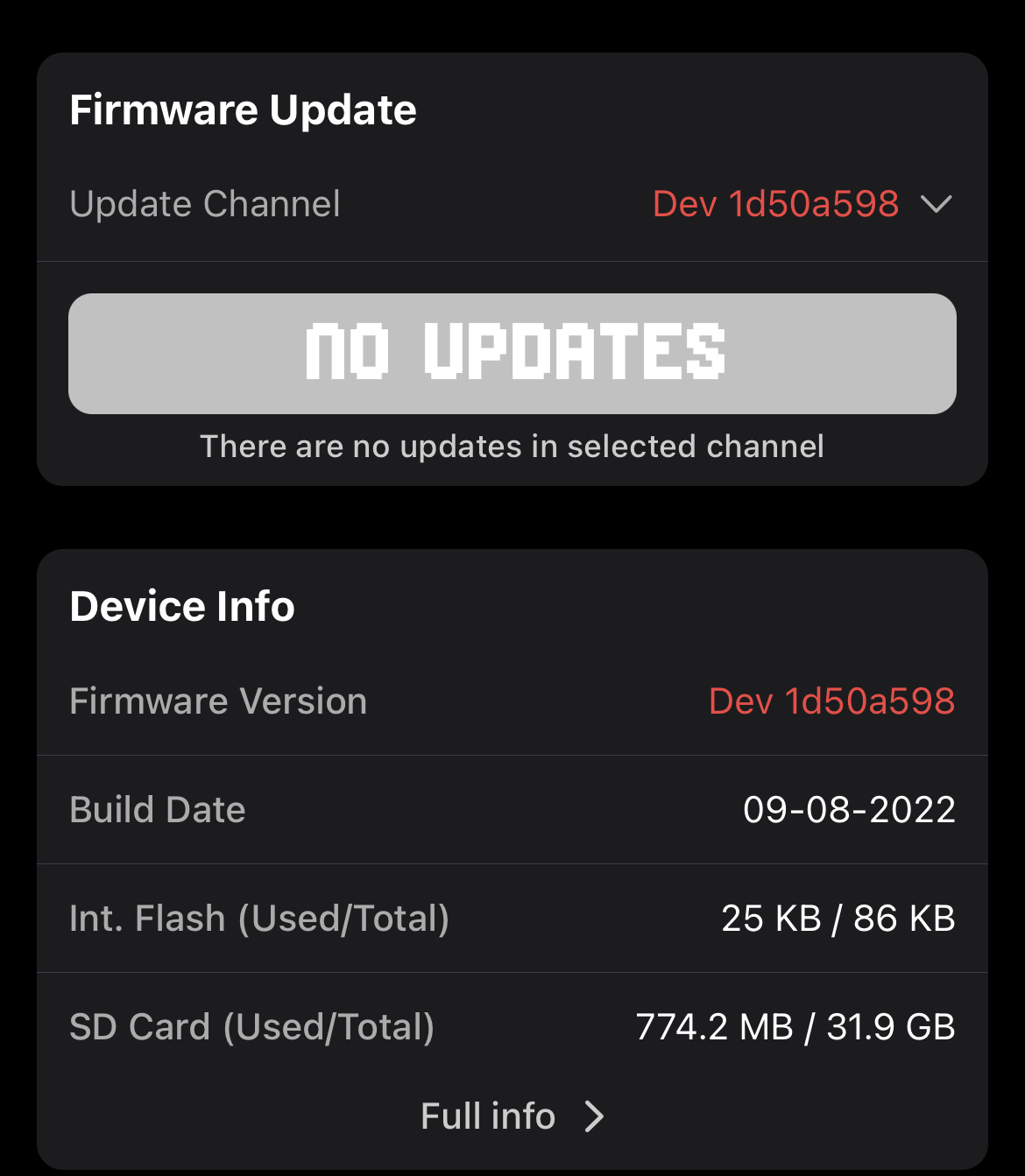1025x1176 pixels.
Task: Click the Update Channel label text
Action: (x=205, y=204)
